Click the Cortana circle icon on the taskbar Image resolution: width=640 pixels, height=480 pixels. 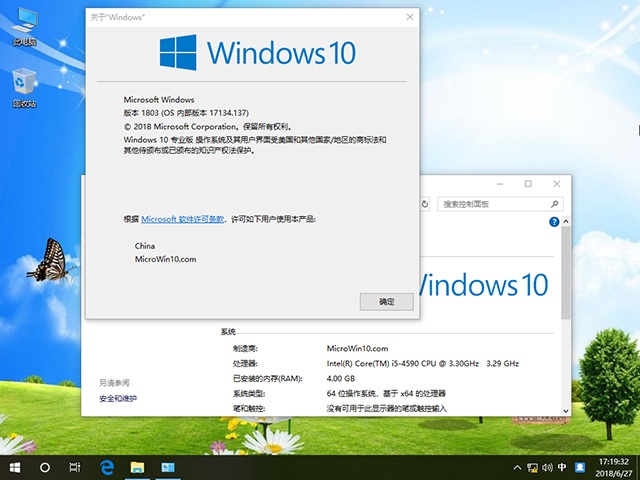(x=45, y=467)
